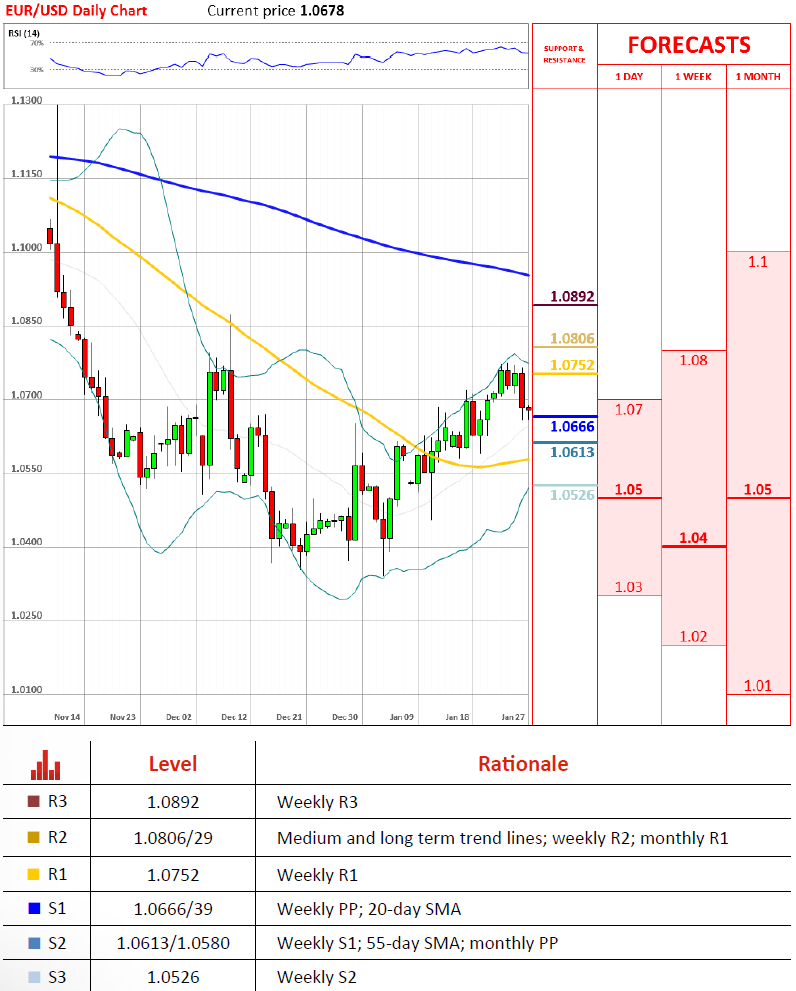
Task: Click the R1 yellow color swatch
Action: [x=34, y=874]
